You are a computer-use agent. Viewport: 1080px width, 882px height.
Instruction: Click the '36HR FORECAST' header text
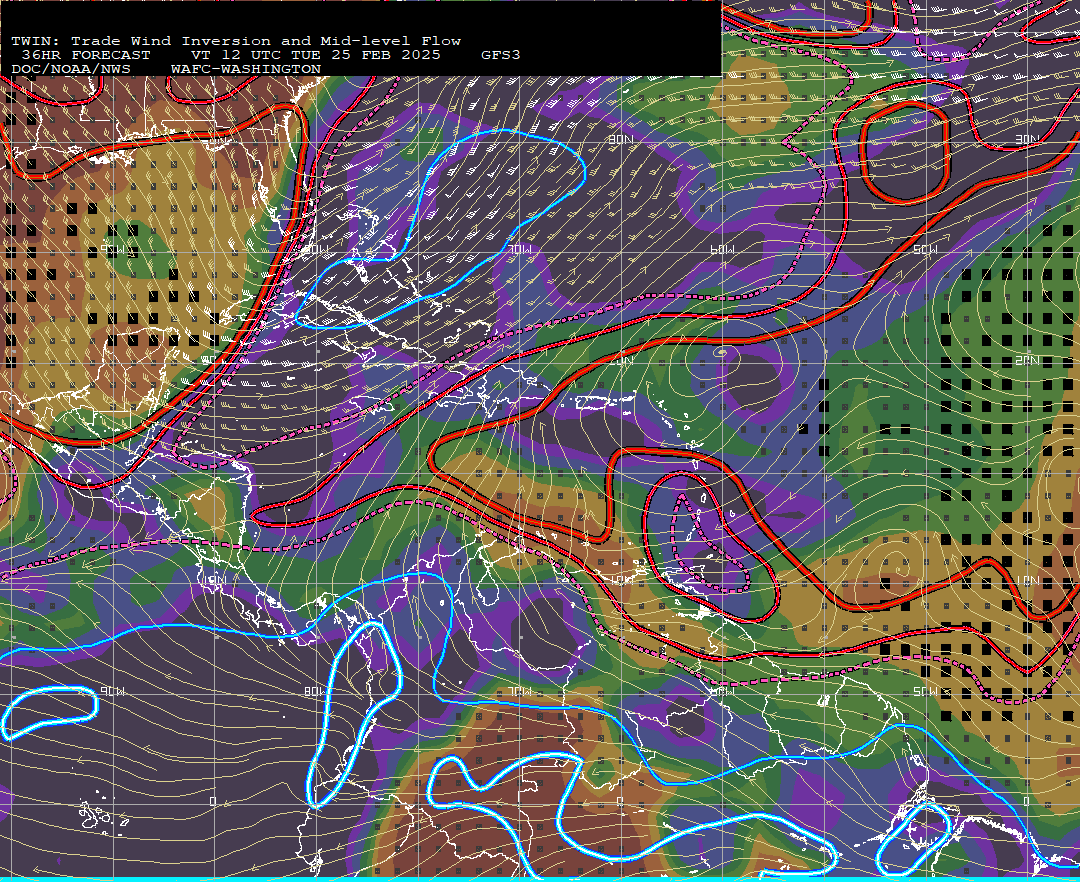point(85,55)
